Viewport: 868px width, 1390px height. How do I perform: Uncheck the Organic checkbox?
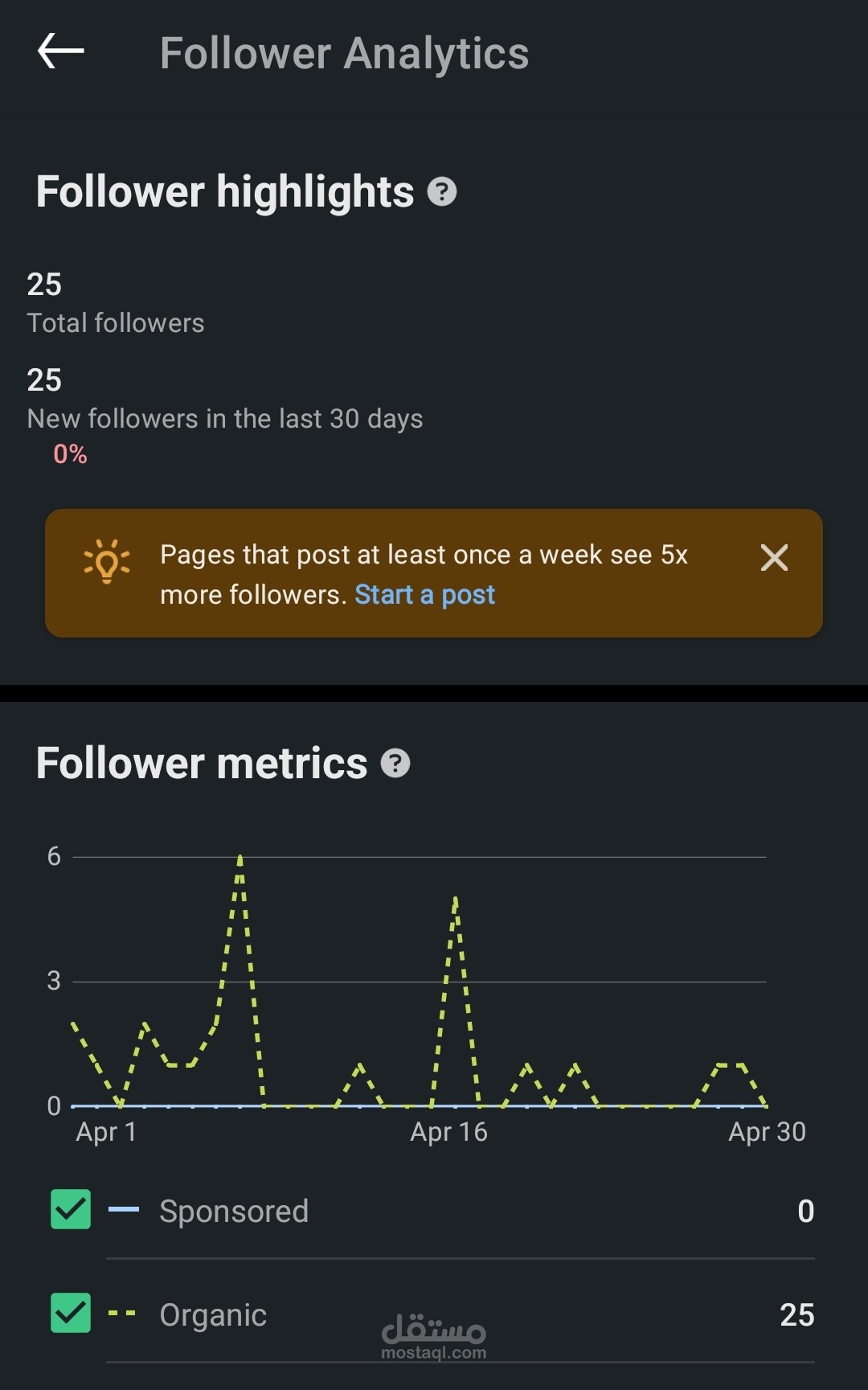click(x=71, y=1314)
